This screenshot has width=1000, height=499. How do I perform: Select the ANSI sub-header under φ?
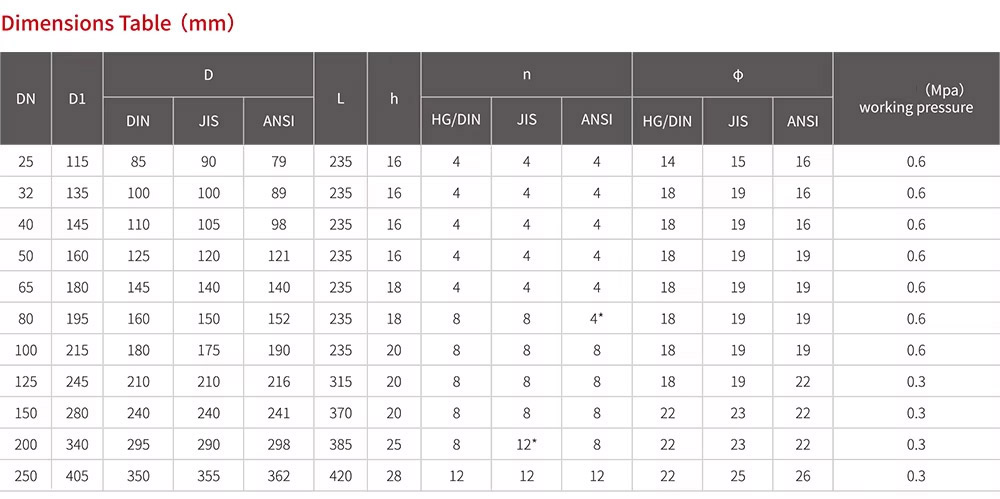click(802, 121)
